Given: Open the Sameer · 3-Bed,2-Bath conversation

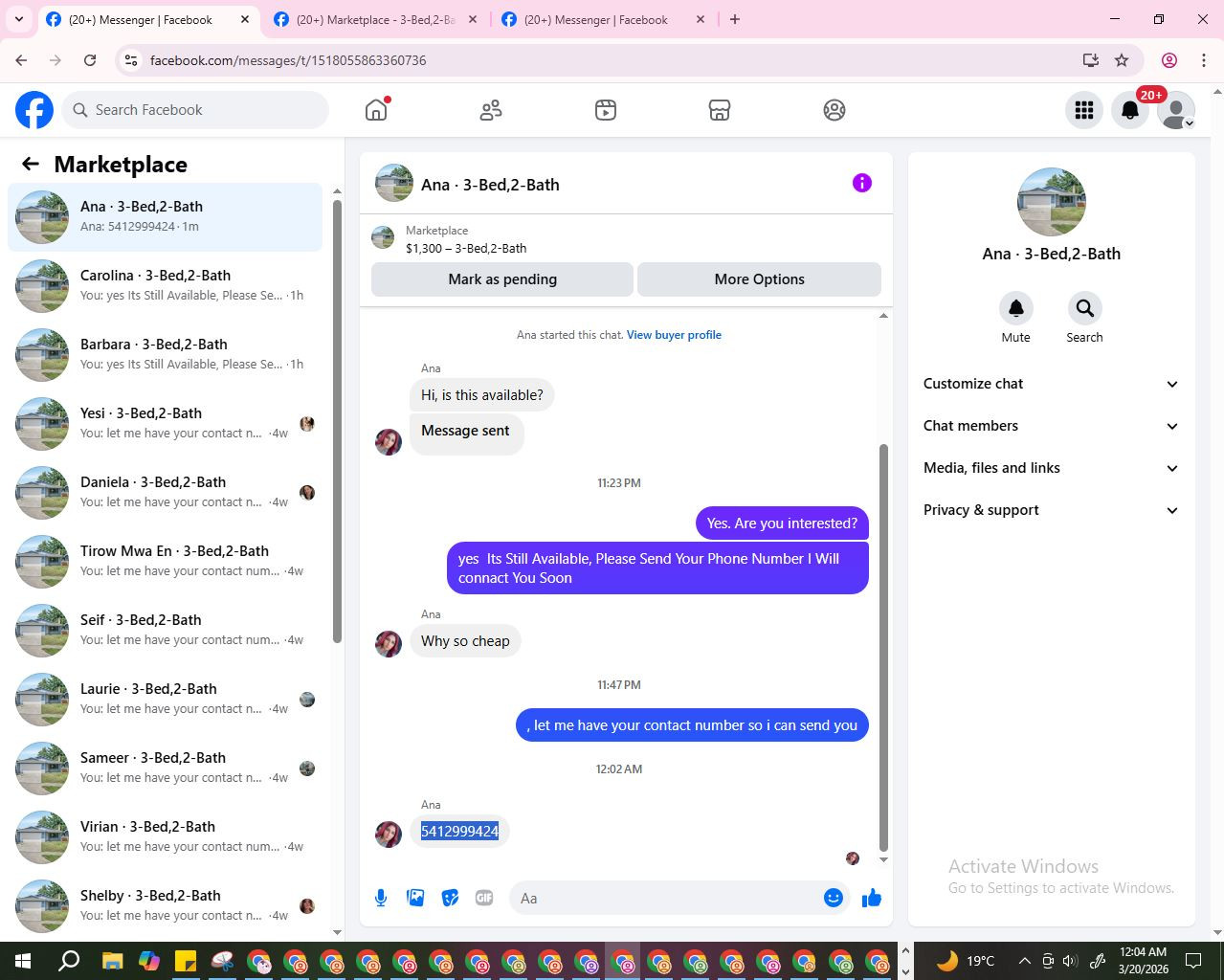Looking at the screenshot, I should pyautogui.click(x=165, y=768).
